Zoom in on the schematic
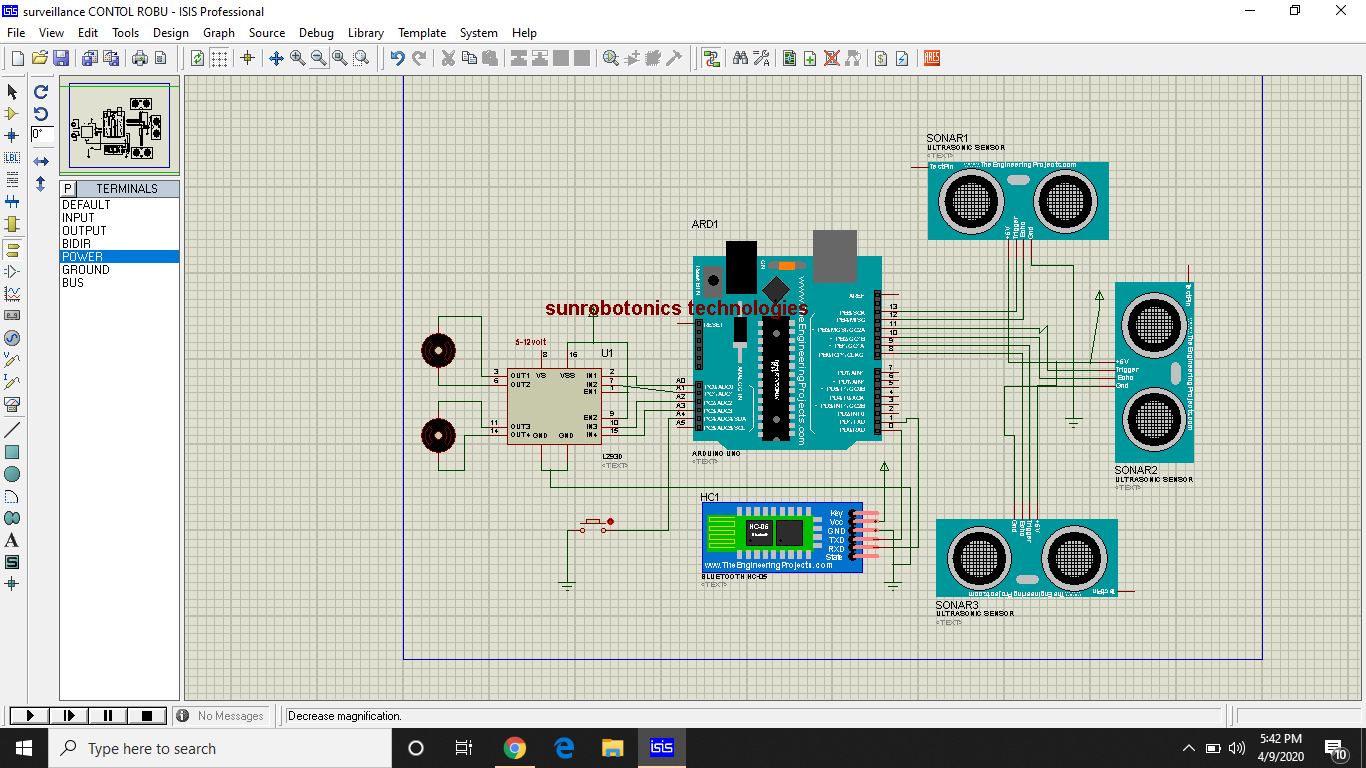 click(x=298, y=58)
